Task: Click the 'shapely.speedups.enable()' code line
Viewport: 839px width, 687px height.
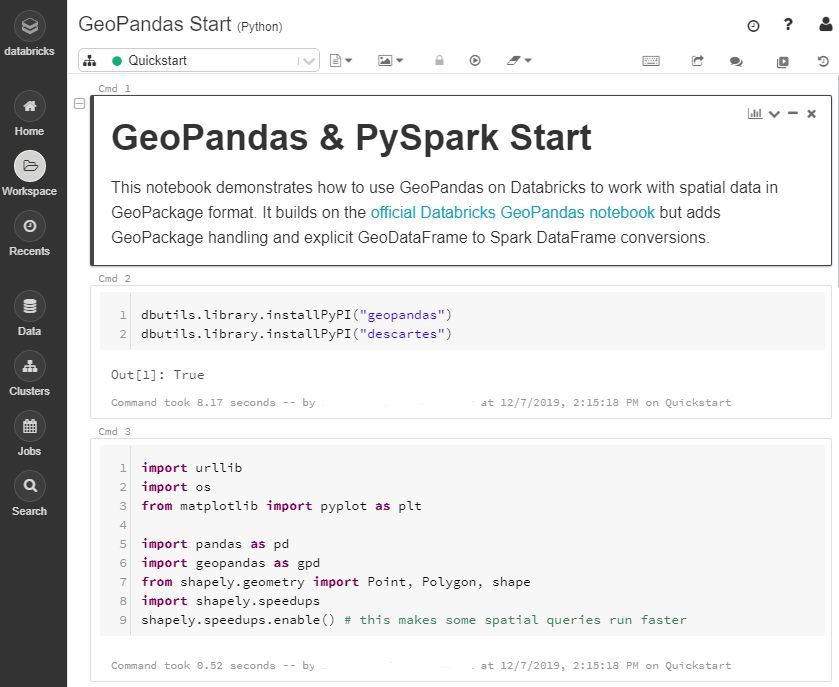Action: click(x=414, y=620)
